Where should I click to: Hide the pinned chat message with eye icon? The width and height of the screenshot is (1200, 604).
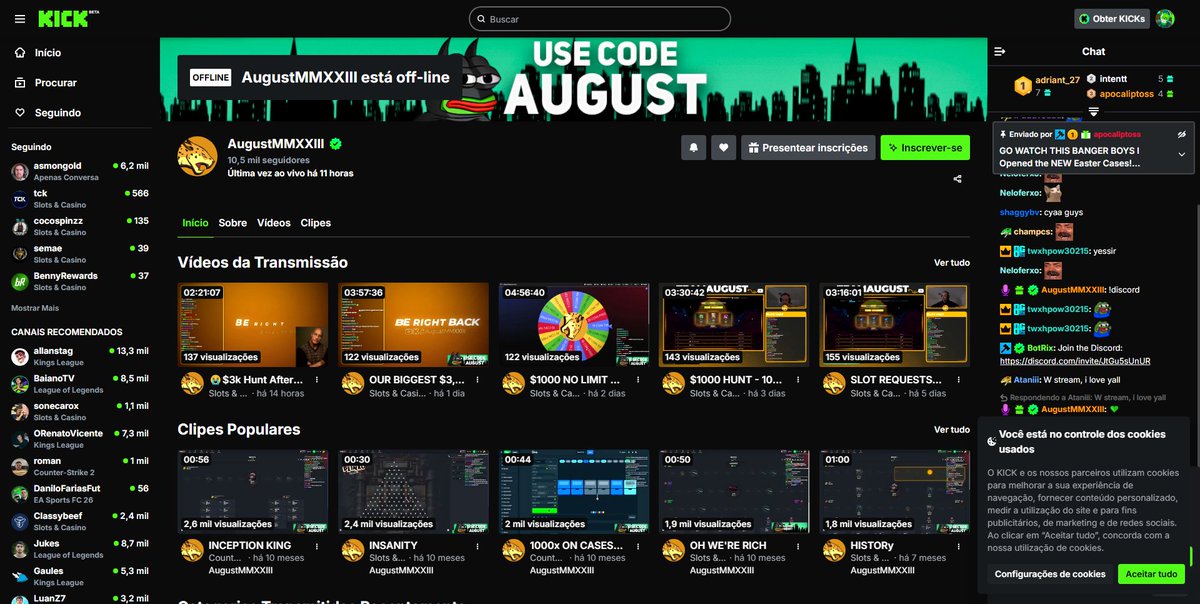pyautogui.click(x=1181, y=134)
